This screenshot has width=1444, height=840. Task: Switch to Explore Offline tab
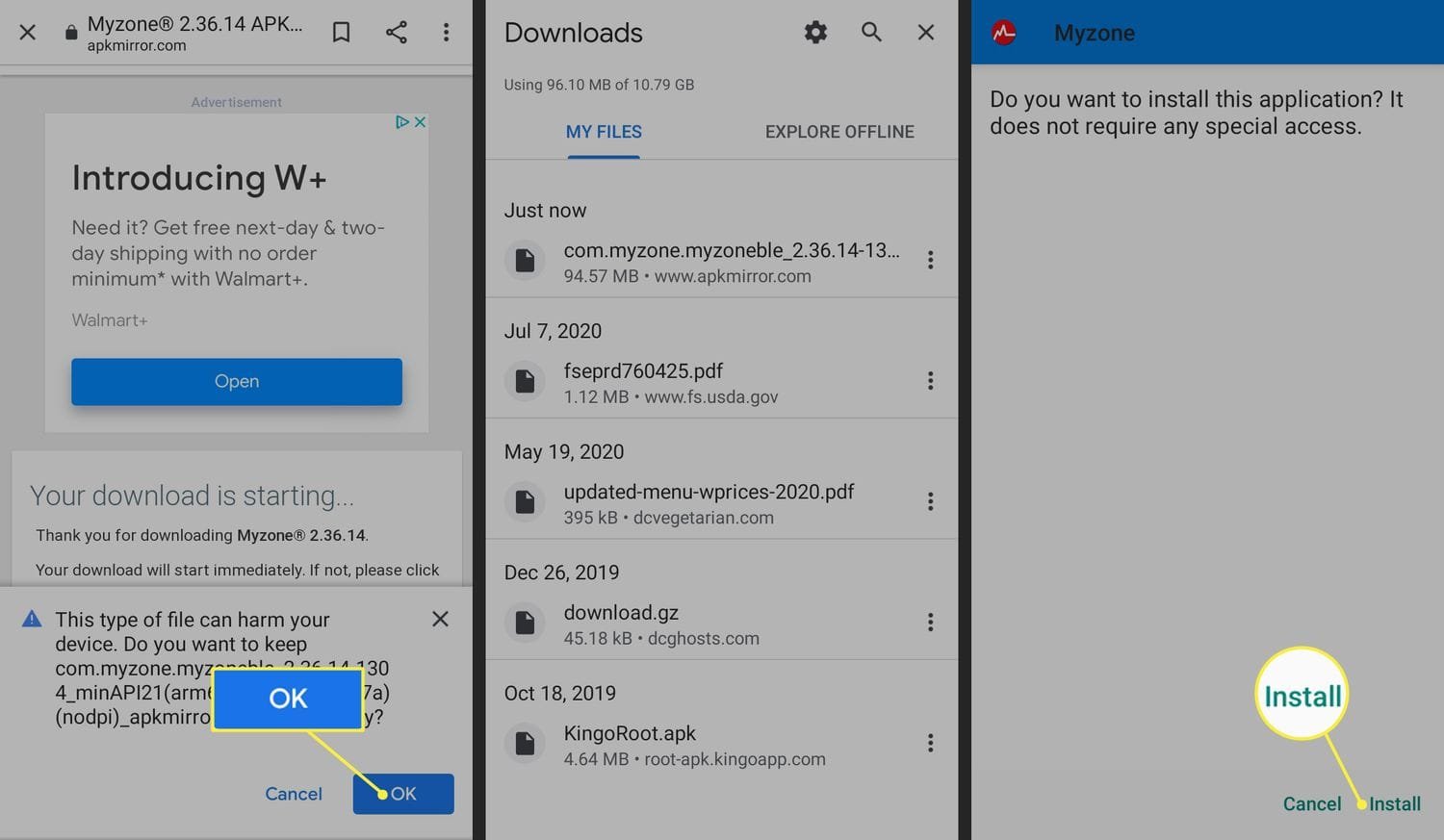839,132
